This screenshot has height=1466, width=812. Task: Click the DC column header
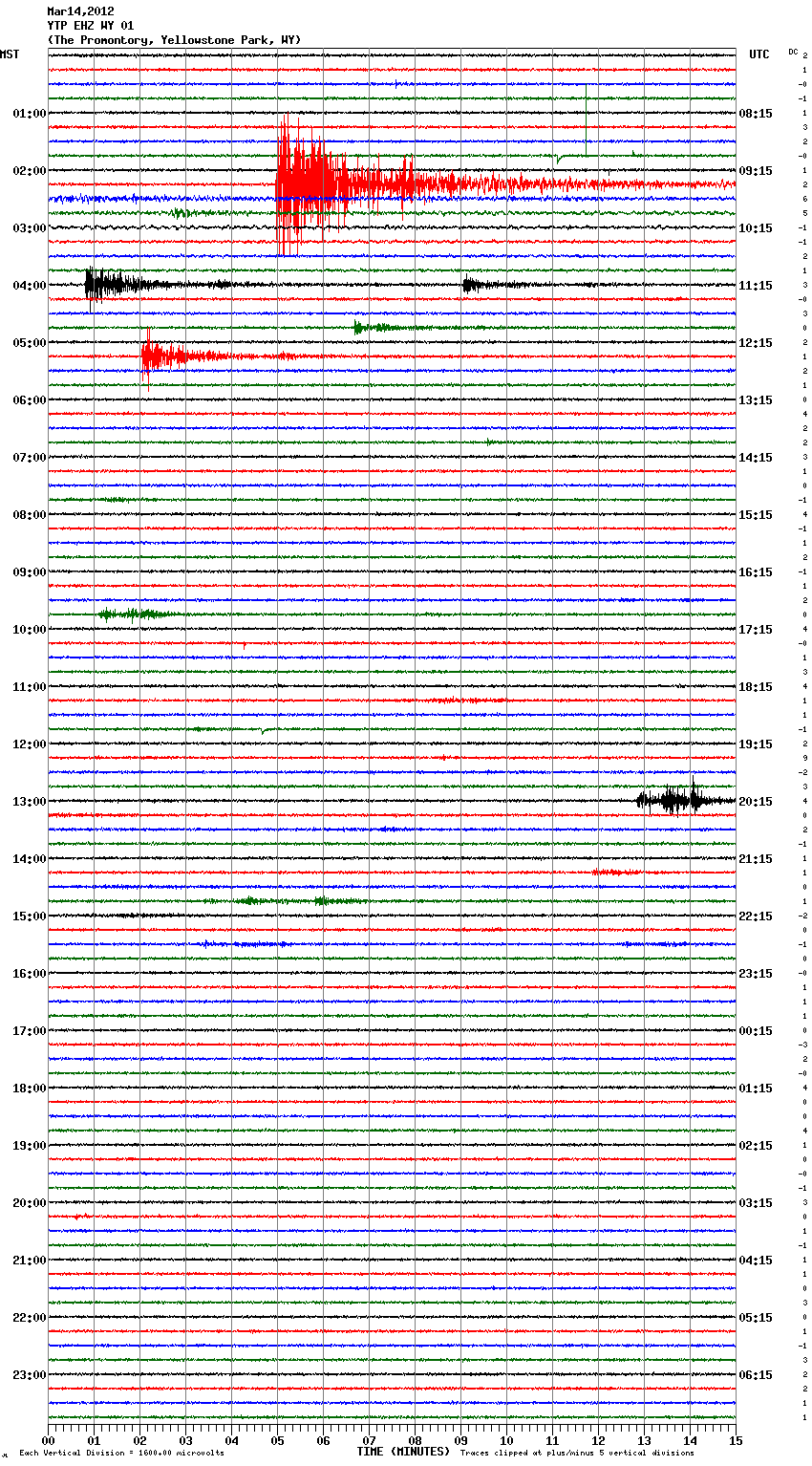(793, 52)
